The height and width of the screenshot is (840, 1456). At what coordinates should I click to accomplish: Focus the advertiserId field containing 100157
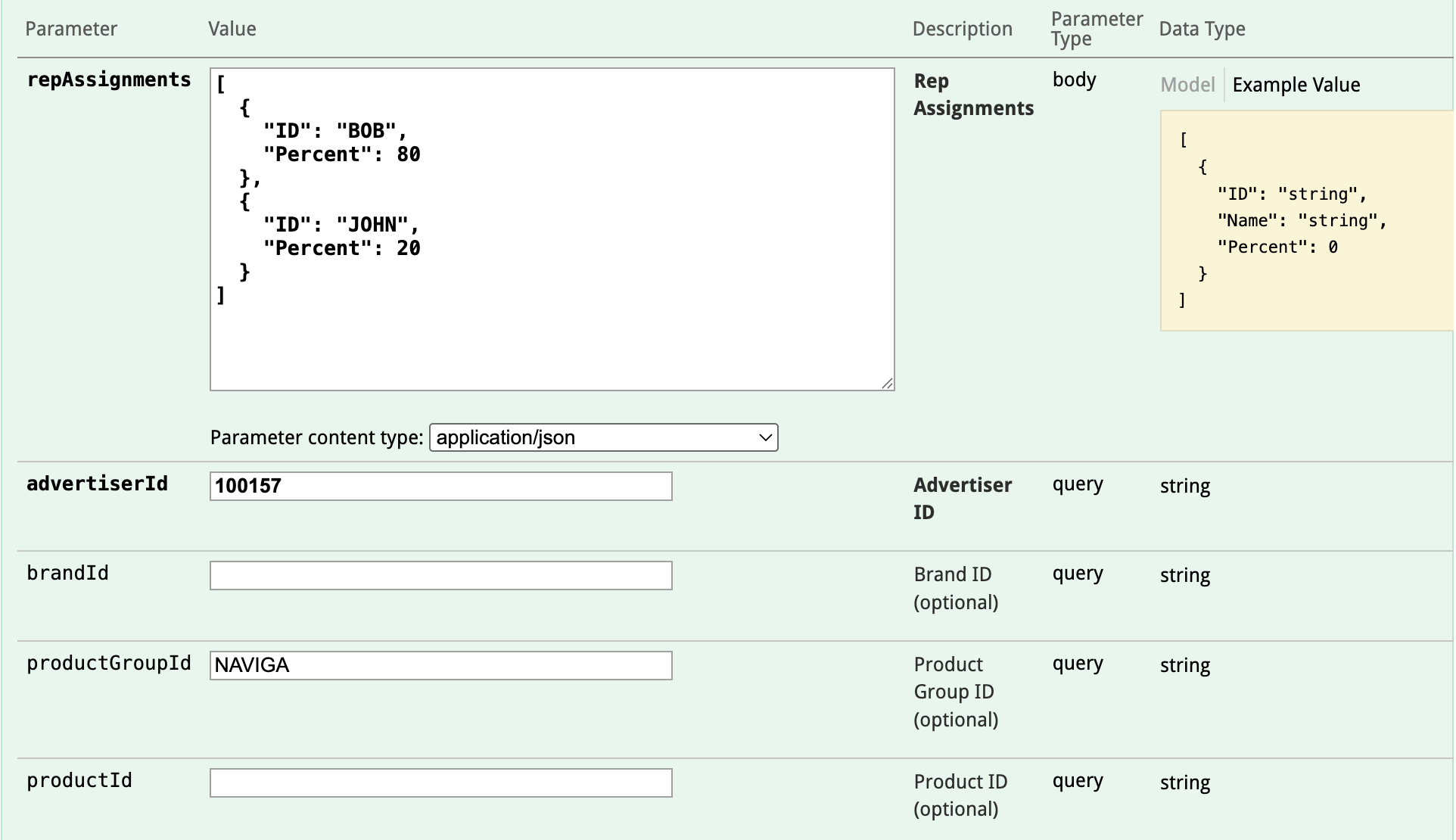pos(440,486)
